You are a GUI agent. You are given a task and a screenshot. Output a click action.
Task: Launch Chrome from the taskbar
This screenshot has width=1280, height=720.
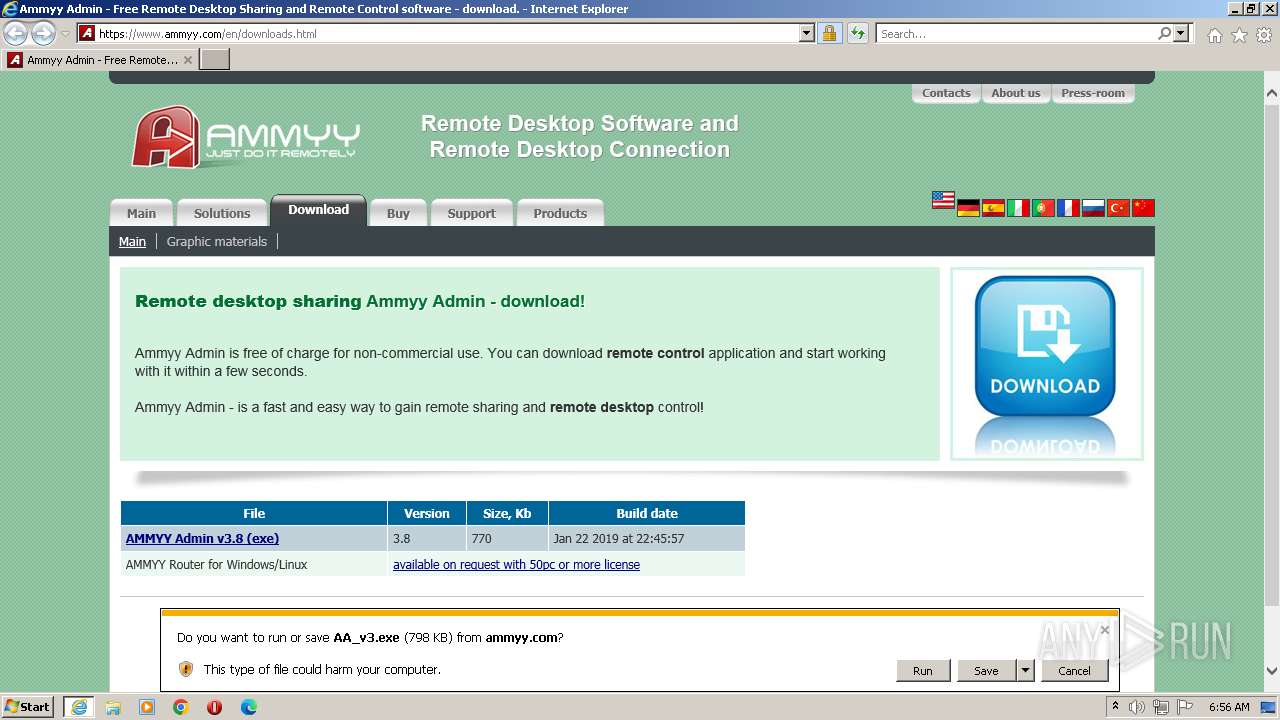coord(181,707)
